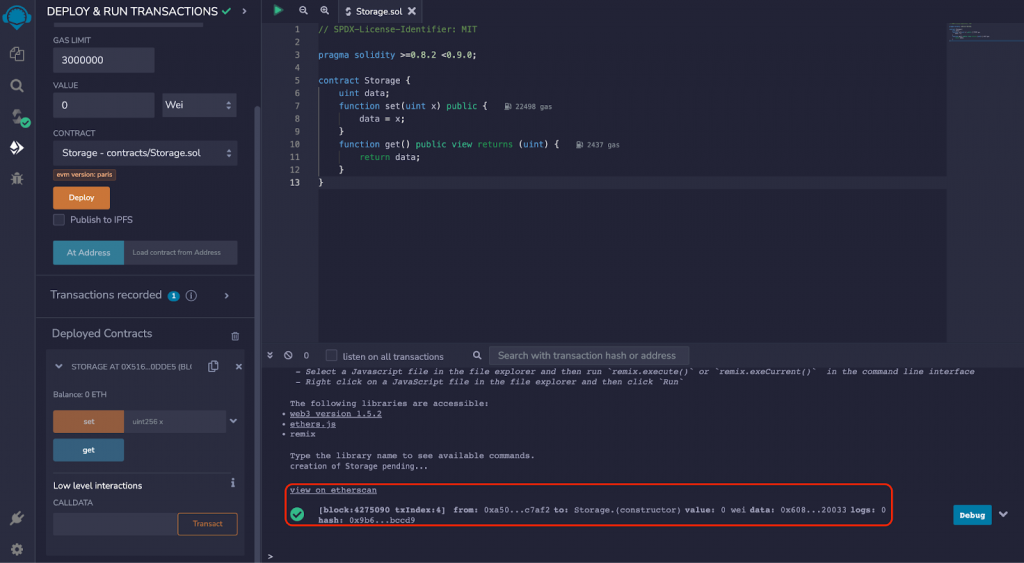Expand the Transactions recorded section
The height and width of the screenshot is (563, 1024).
point(227,296)
